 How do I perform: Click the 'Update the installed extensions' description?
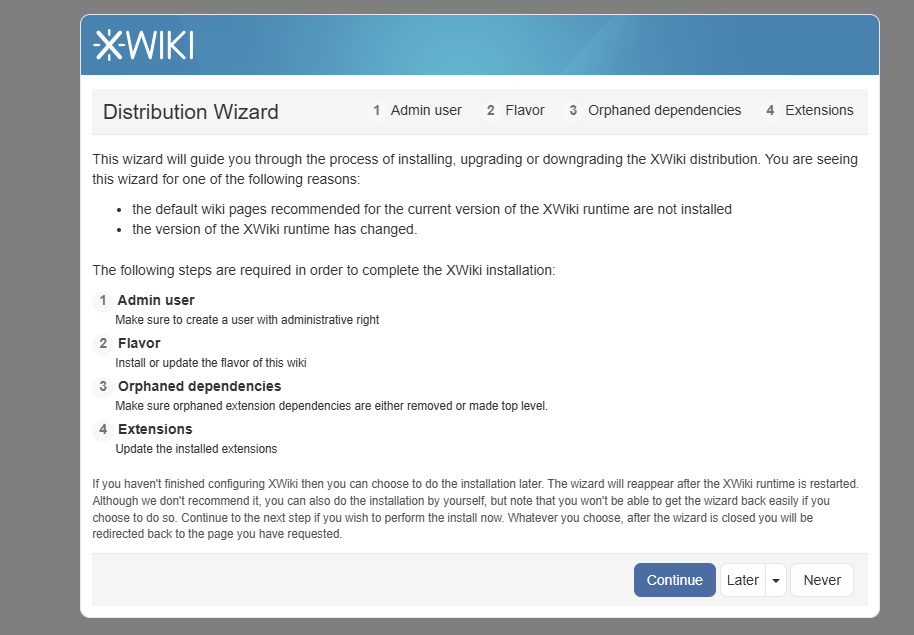click(x=196, y=449)
